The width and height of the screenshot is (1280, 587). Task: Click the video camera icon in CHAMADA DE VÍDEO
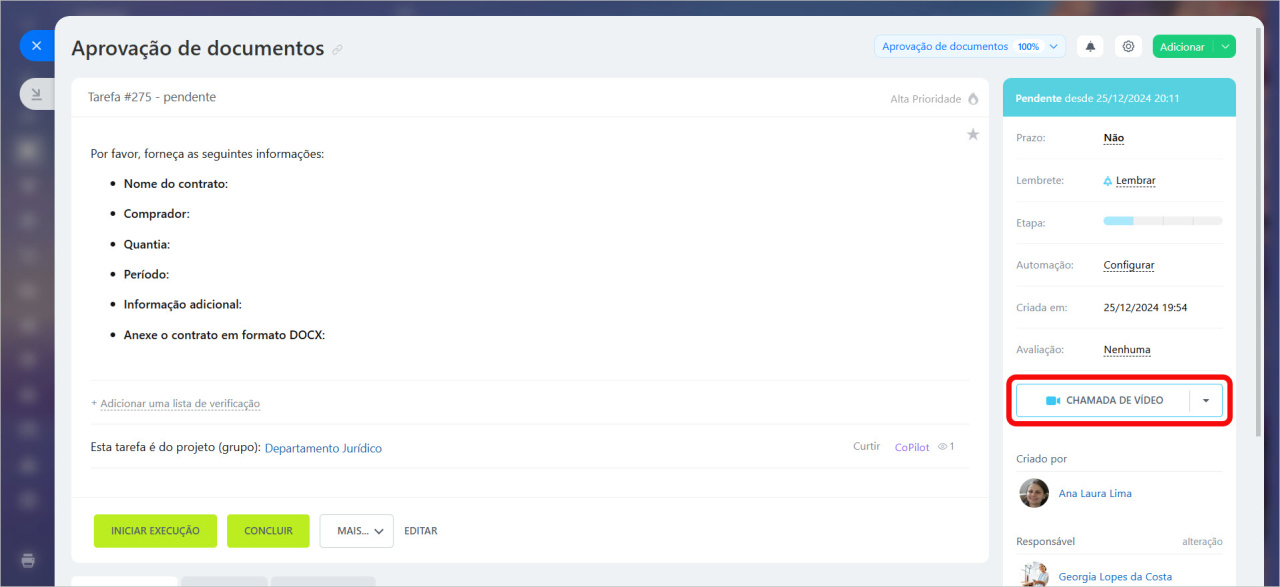pyautogui.click(x=1053, y=400)
